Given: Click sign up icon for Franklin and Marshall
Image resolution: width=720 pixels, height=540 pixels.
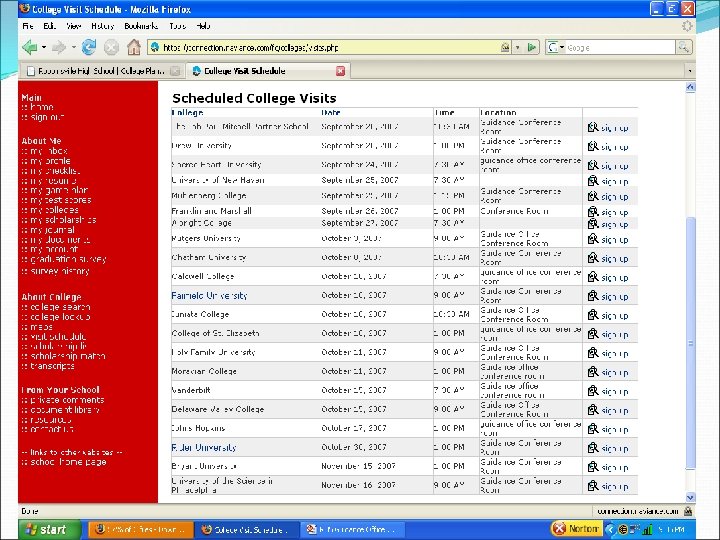Looking at the screenshot, I should point(593,211).
